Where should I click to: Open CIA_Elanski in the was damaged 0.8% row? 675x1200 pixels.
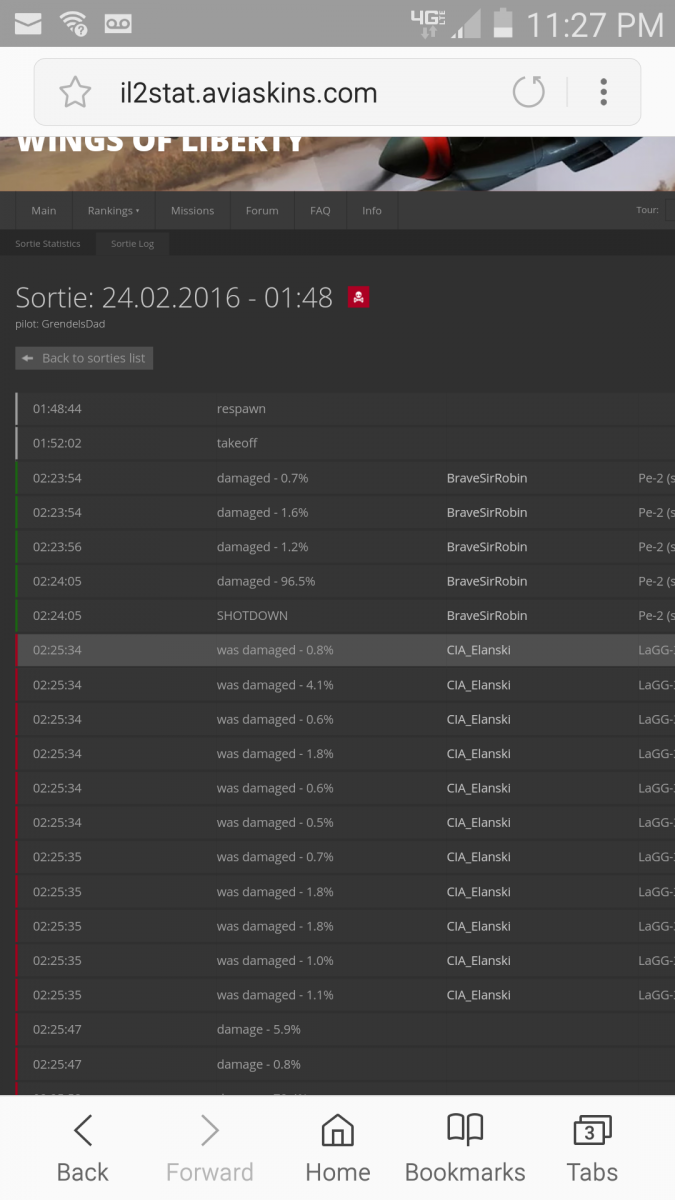[x=479, y=650]
